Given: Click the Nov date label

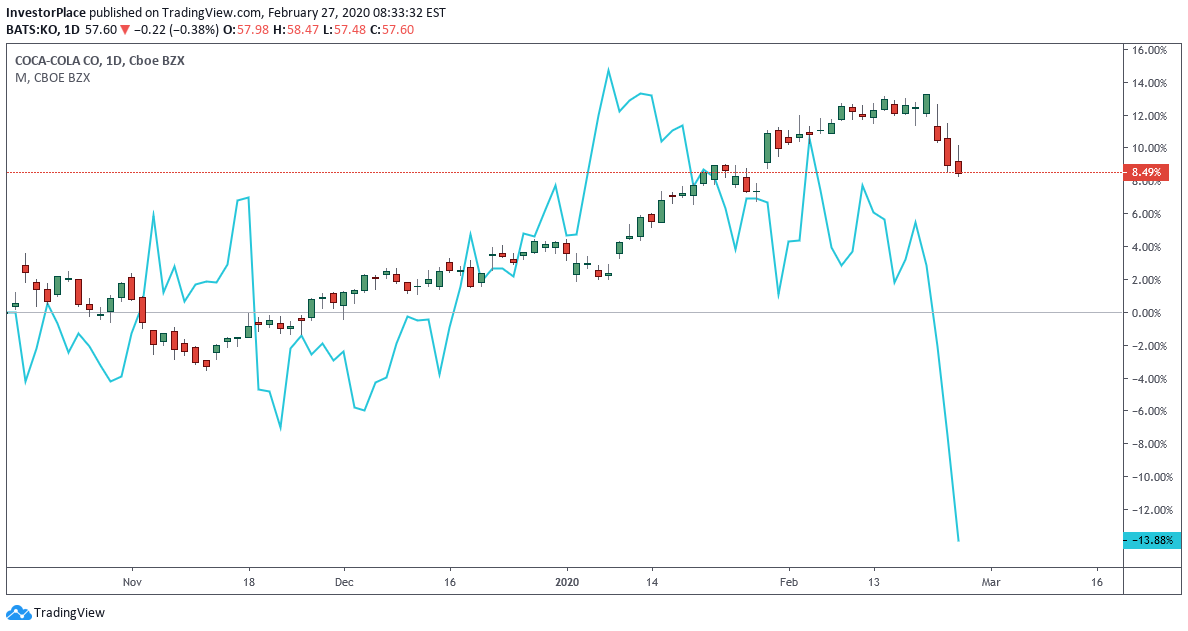Looking at the screenshot, I should click(132, 582).
